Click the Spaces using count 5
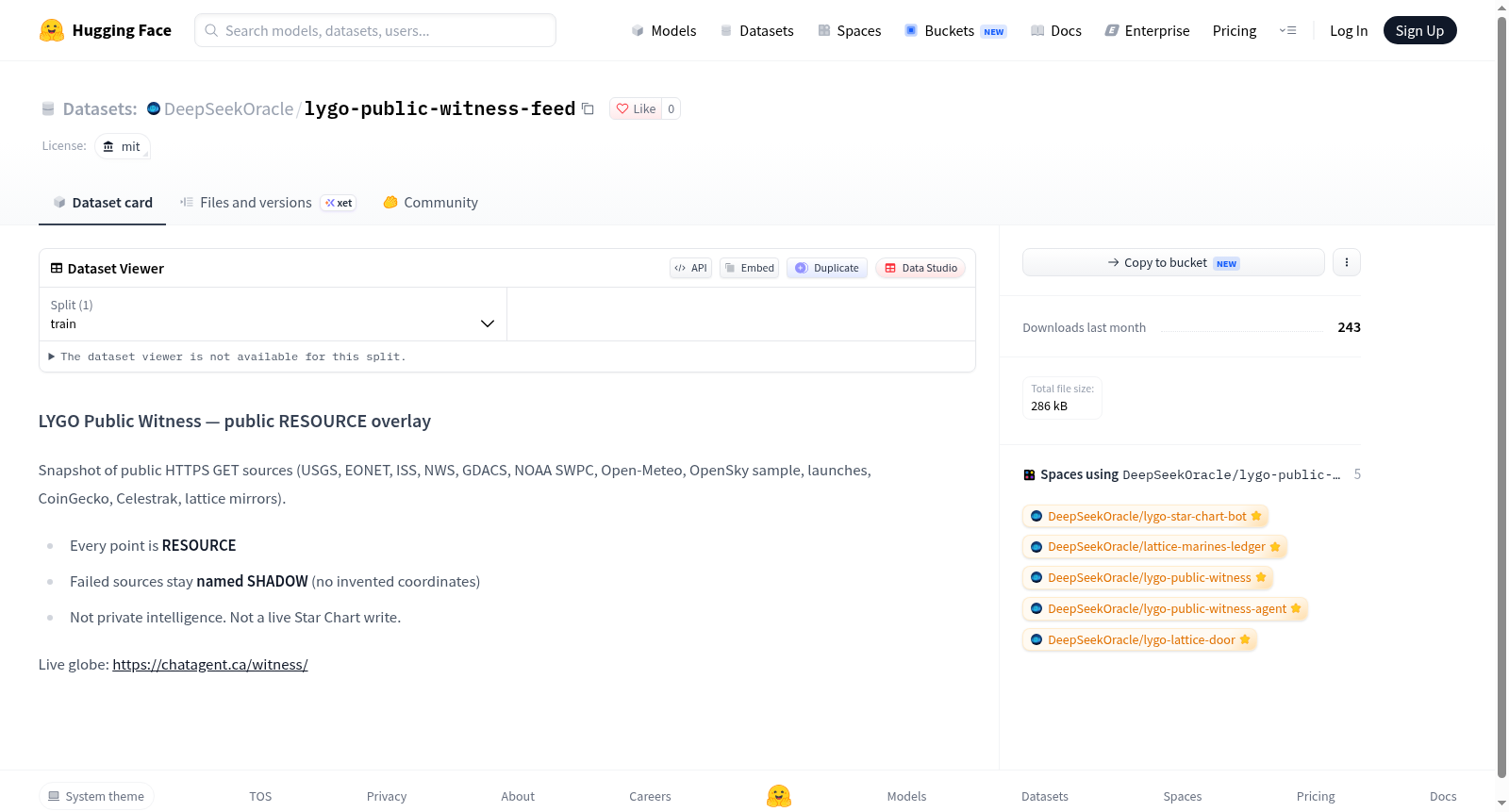Screen dimensions: 1509x812 [1357, 474]
